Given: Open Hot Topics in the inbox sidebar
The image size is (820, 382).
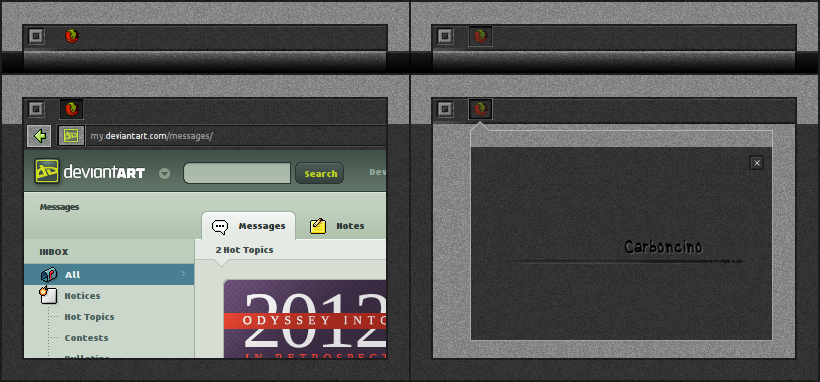Looking at the screenshot, I should [x=89, y=317].
